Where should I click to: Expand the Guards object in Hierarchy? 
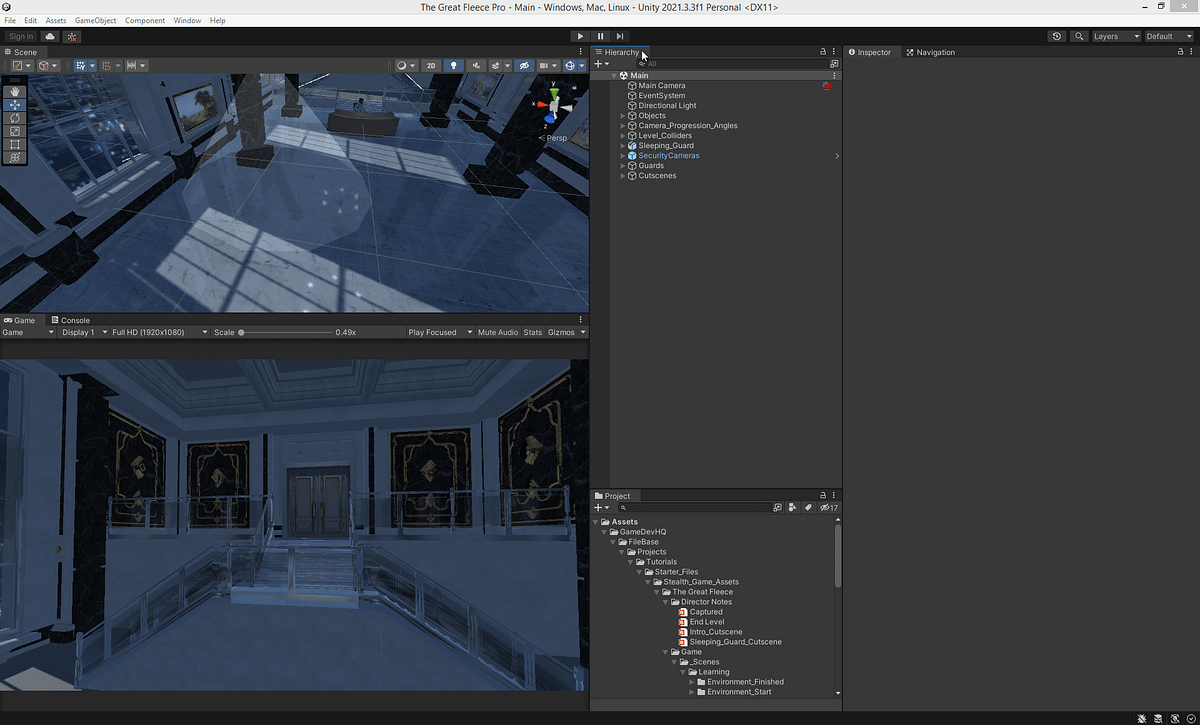[622, 165]
